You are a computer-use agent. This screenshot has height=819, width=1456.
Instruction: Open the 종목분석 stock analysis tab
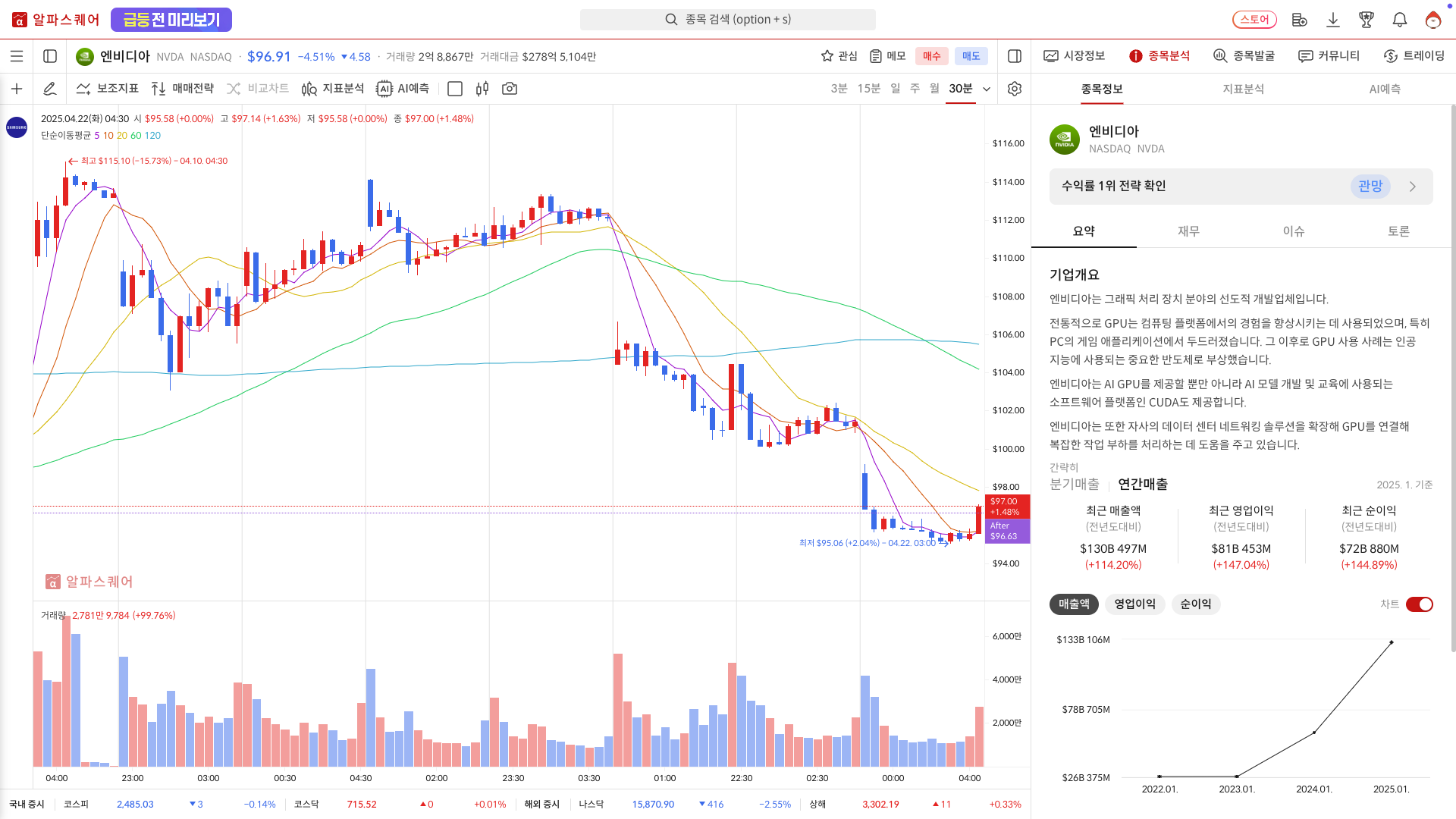[x=1159, y=56]
